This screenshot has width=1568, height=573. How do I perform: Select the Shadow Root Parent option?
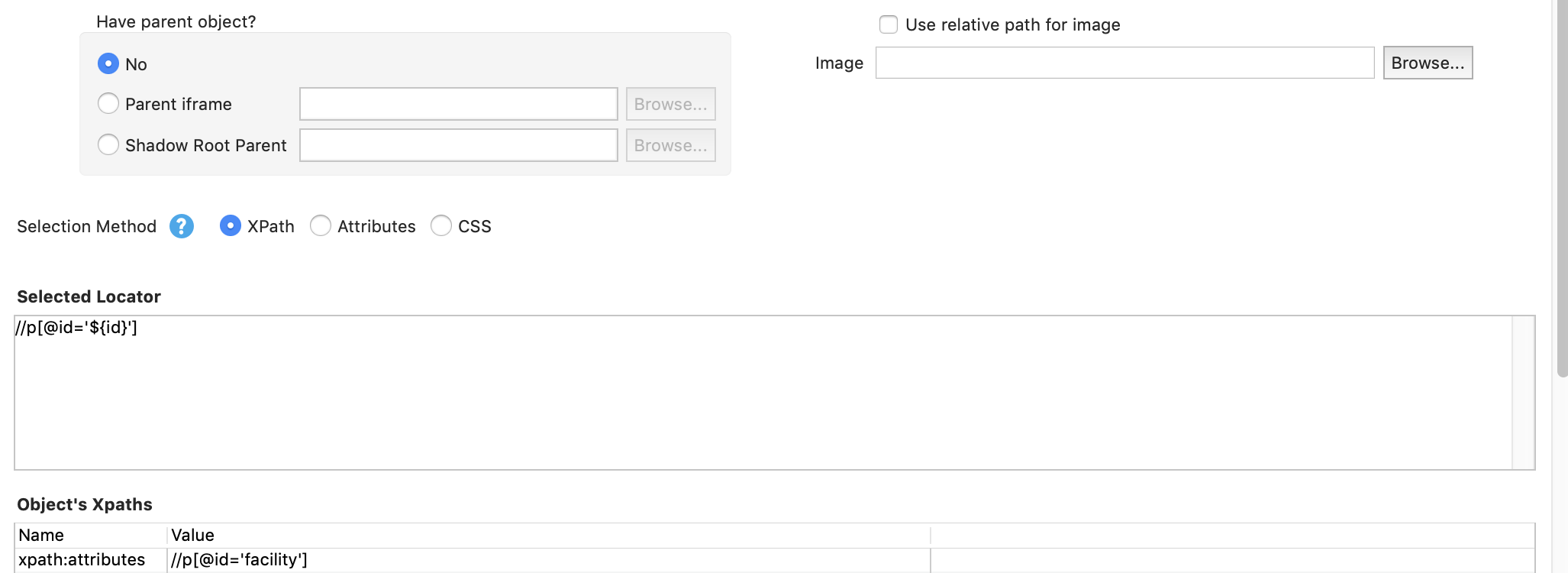point(108,144)
